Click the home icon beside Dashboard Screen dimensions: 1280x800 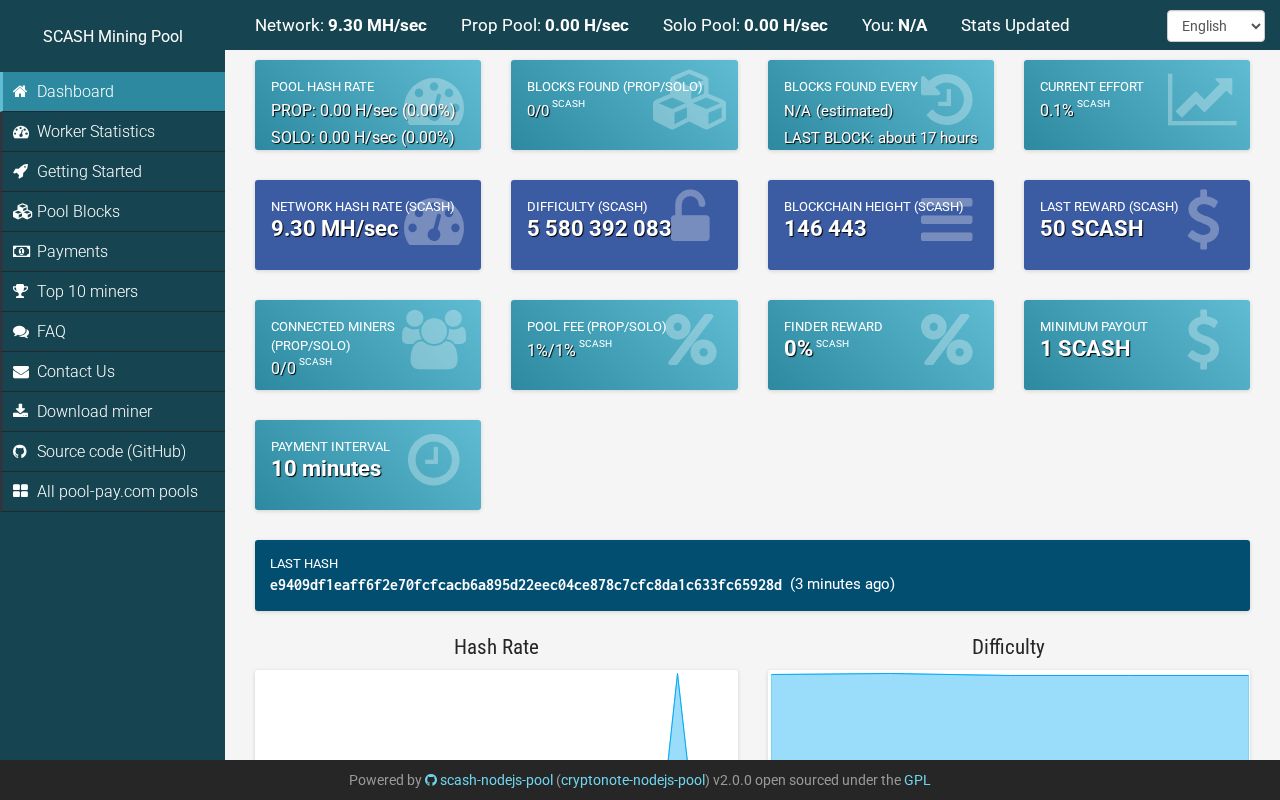20,91
